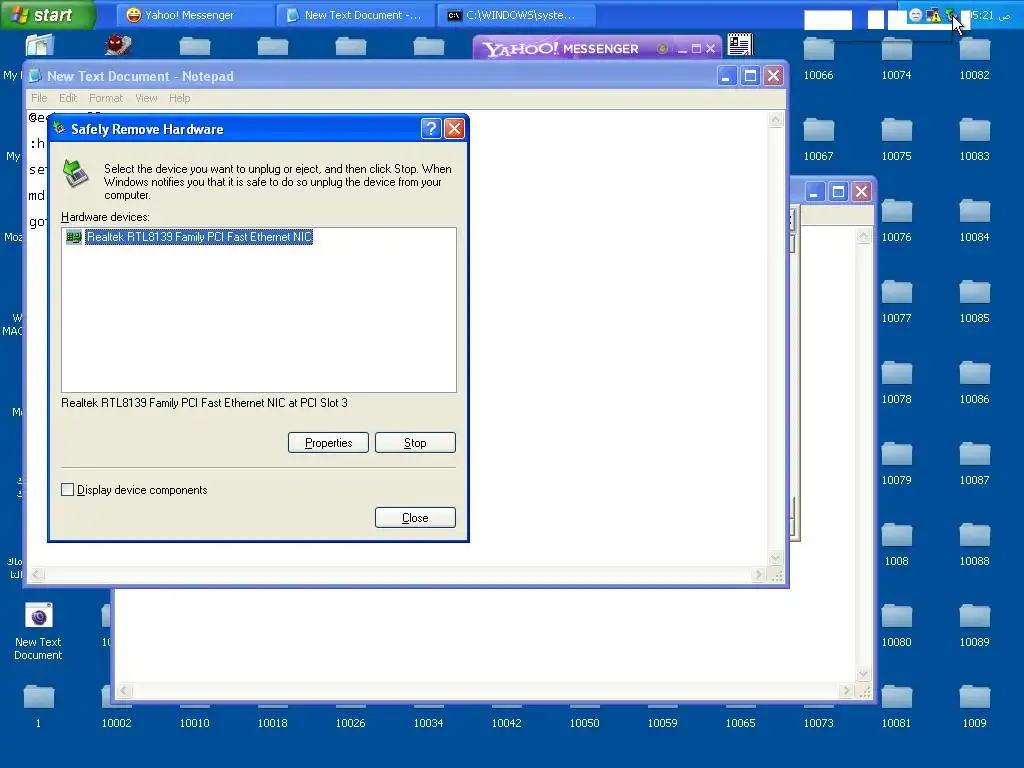Viewport: 1024px width, 768px height.
Task: Switch to the C:\WINDOWS\system command prompt taskbar button
Action: point(516,15)
